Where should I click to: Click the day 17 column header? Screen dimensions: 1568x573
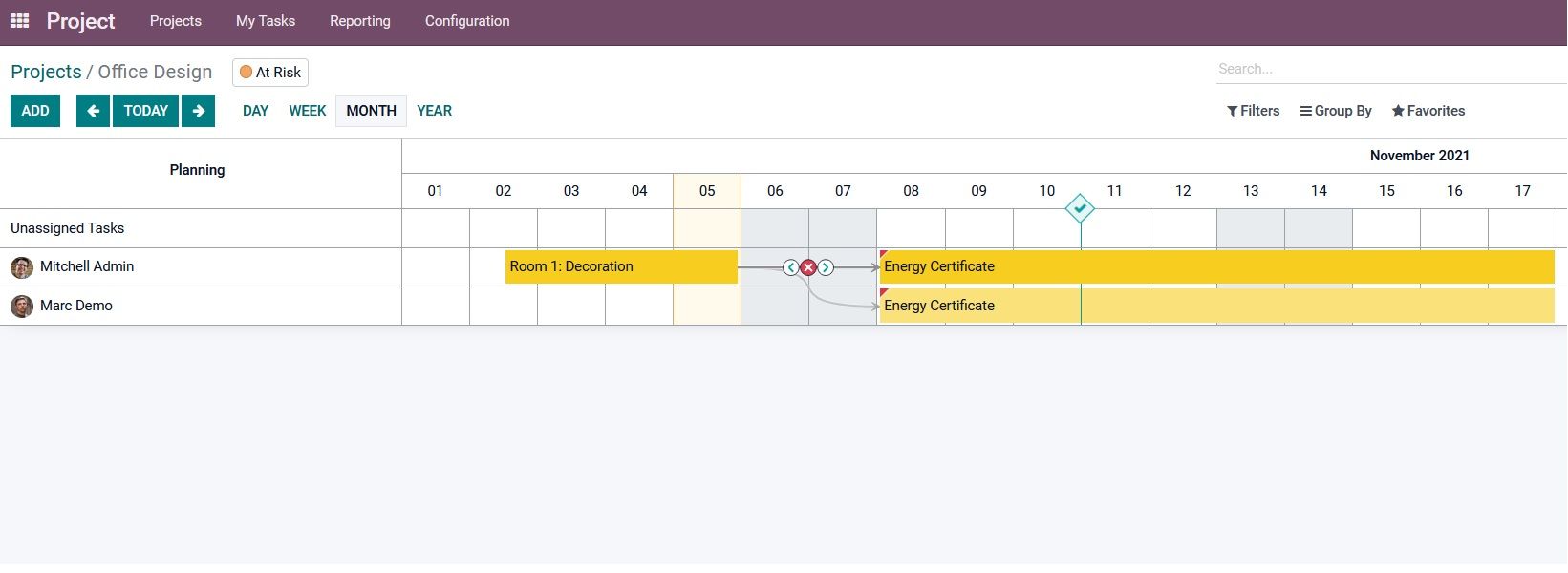click(1522, 191)
